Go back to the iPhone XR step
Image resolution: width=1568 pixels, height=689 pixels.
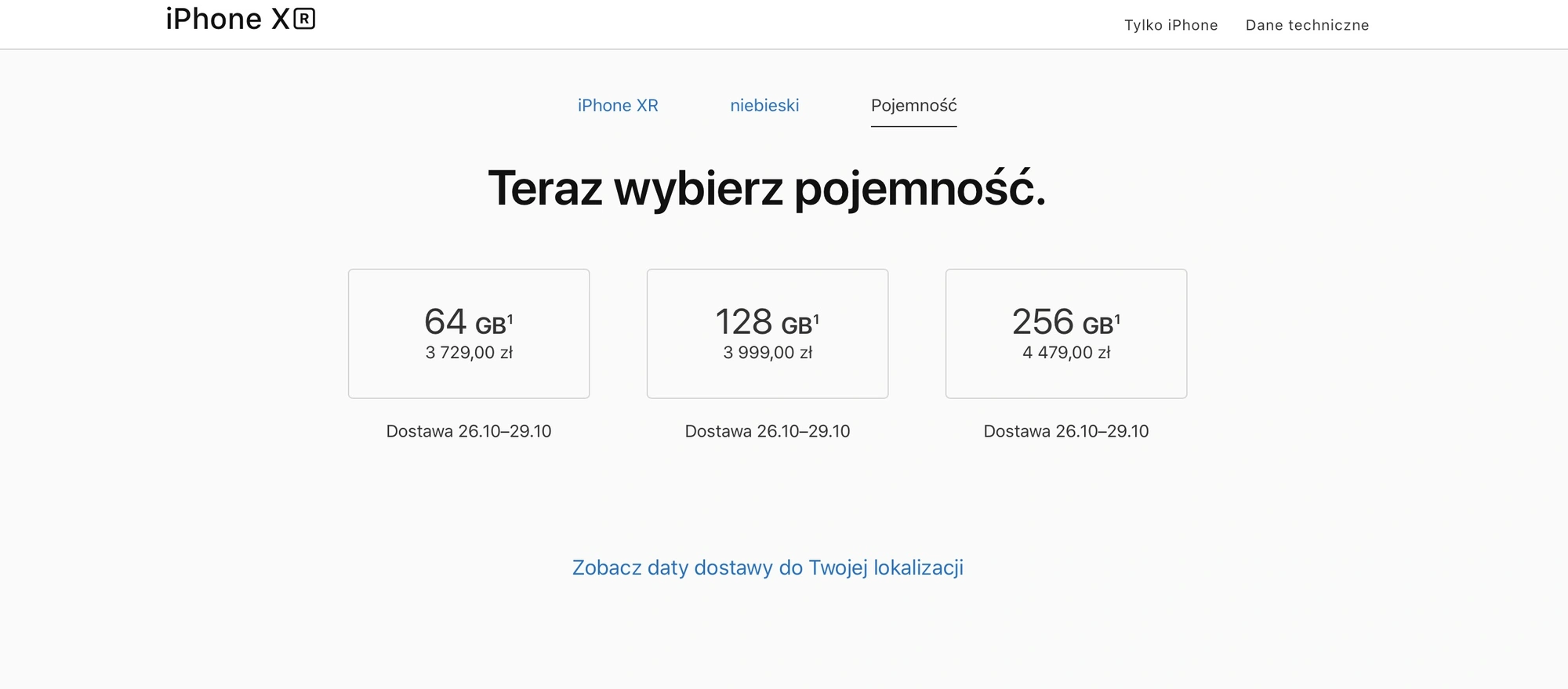tap(618, 105)
